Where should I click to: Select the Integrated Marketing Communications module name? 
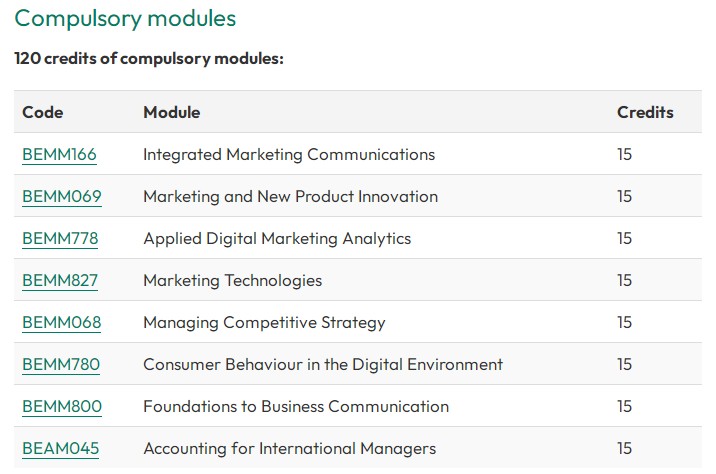point(289,154)
